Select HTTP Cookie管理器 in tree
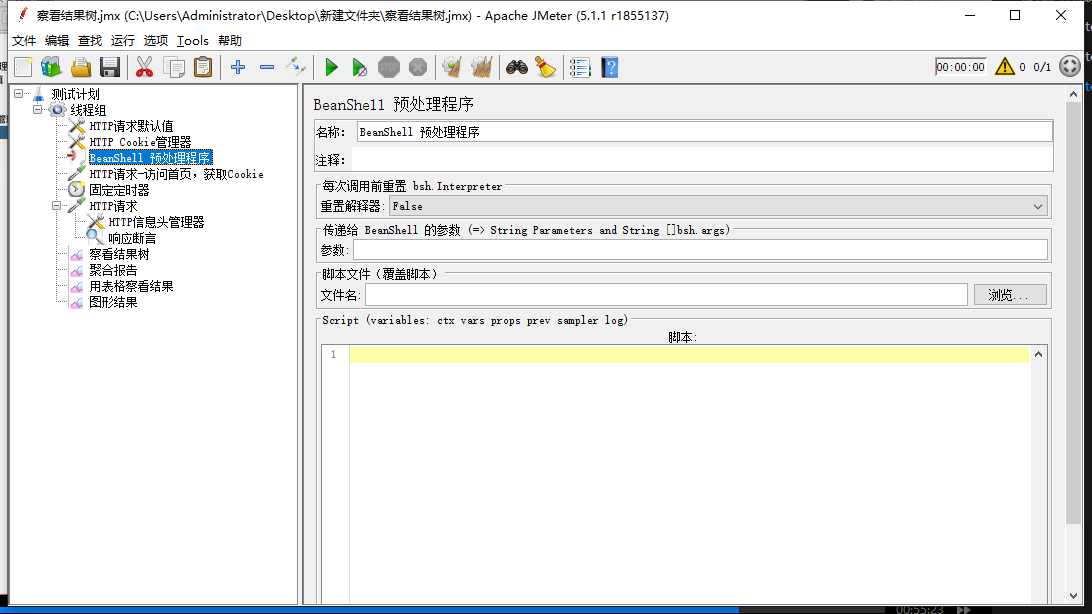This screenshot has width=1092, height=614. click(140, 142)
